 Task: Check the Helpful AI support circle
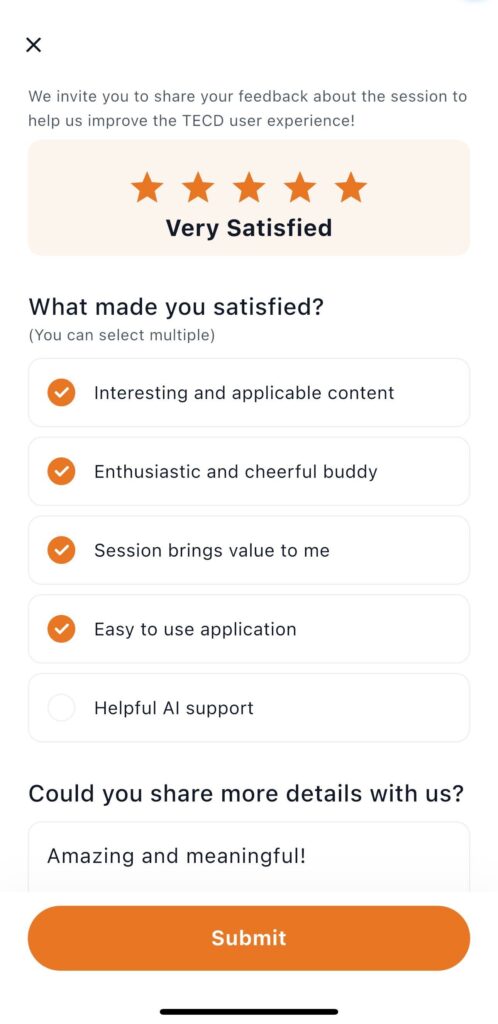pos(61,708)
